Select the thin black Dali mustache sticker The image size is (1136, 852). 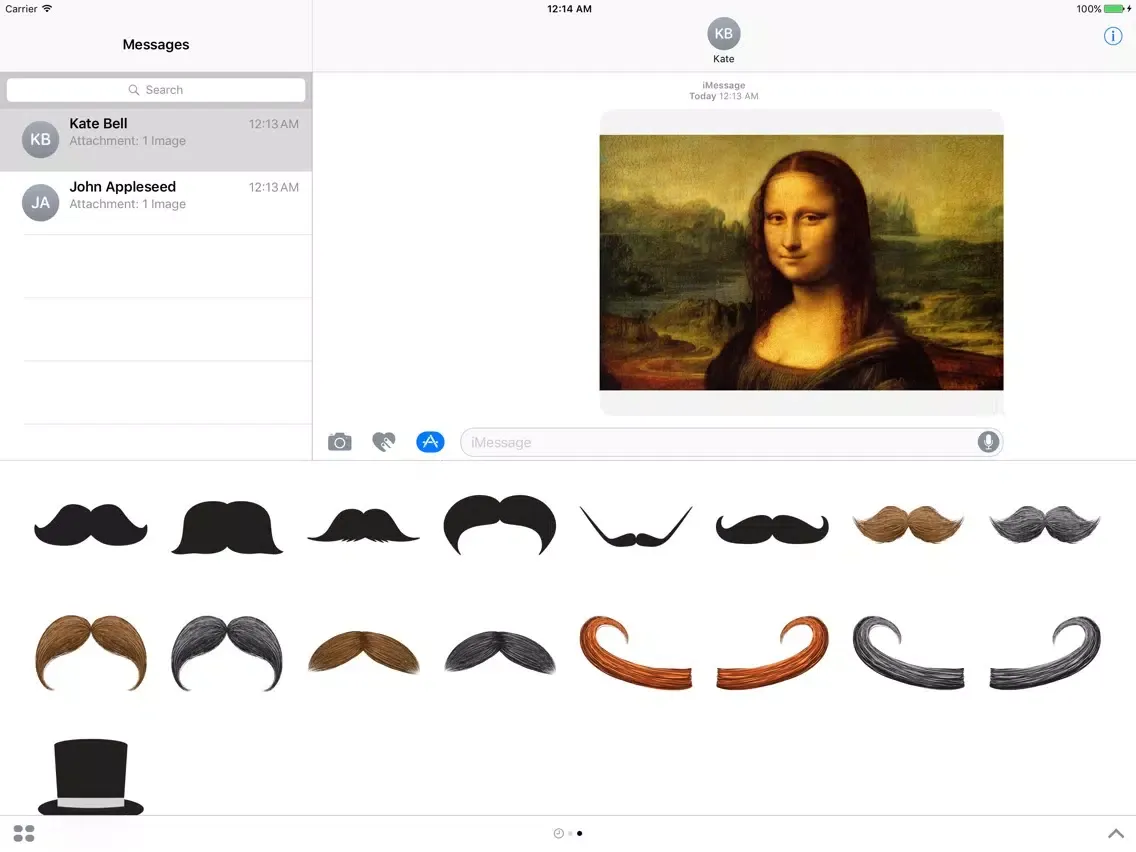(636, 527)
